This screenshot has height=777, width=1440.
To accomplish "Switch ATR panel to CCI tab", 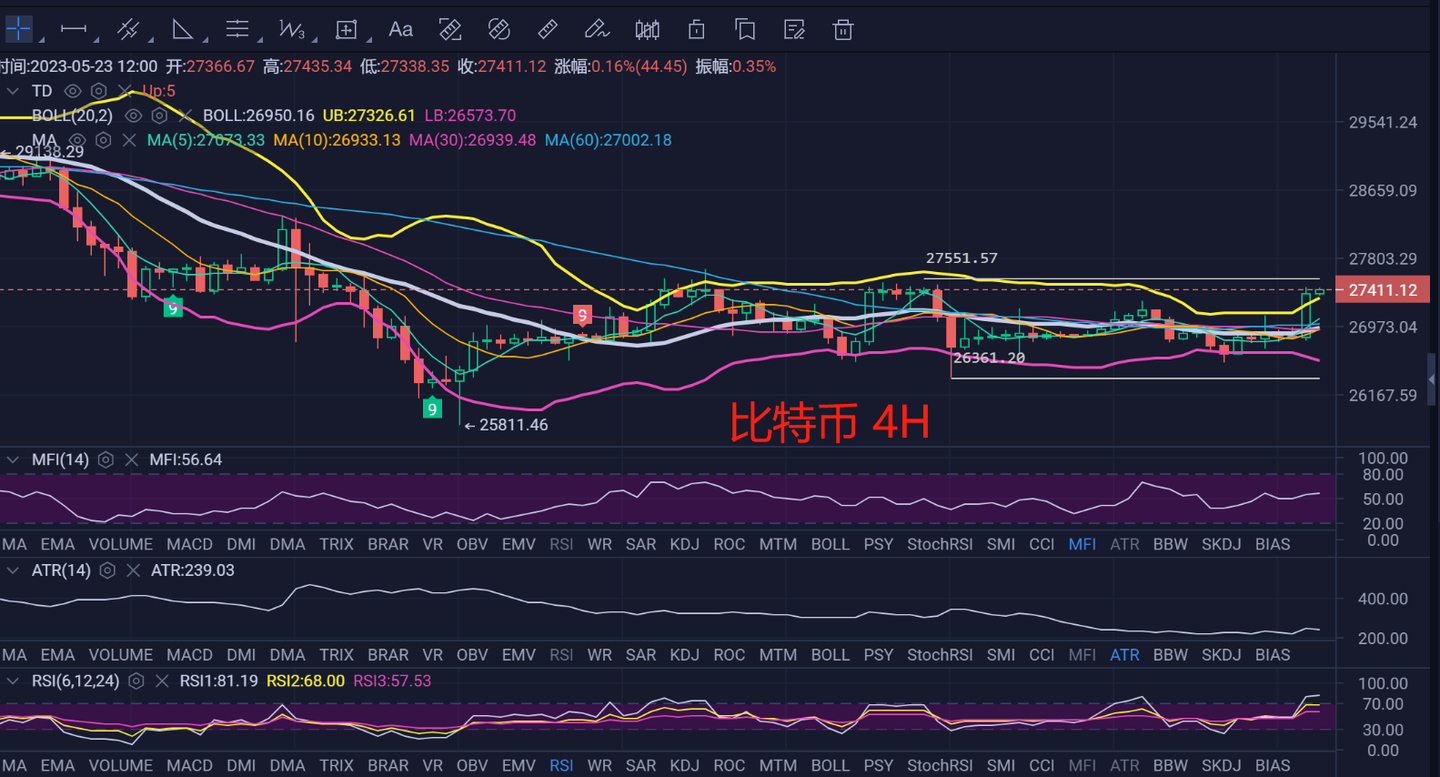I will click(1042, 656).
